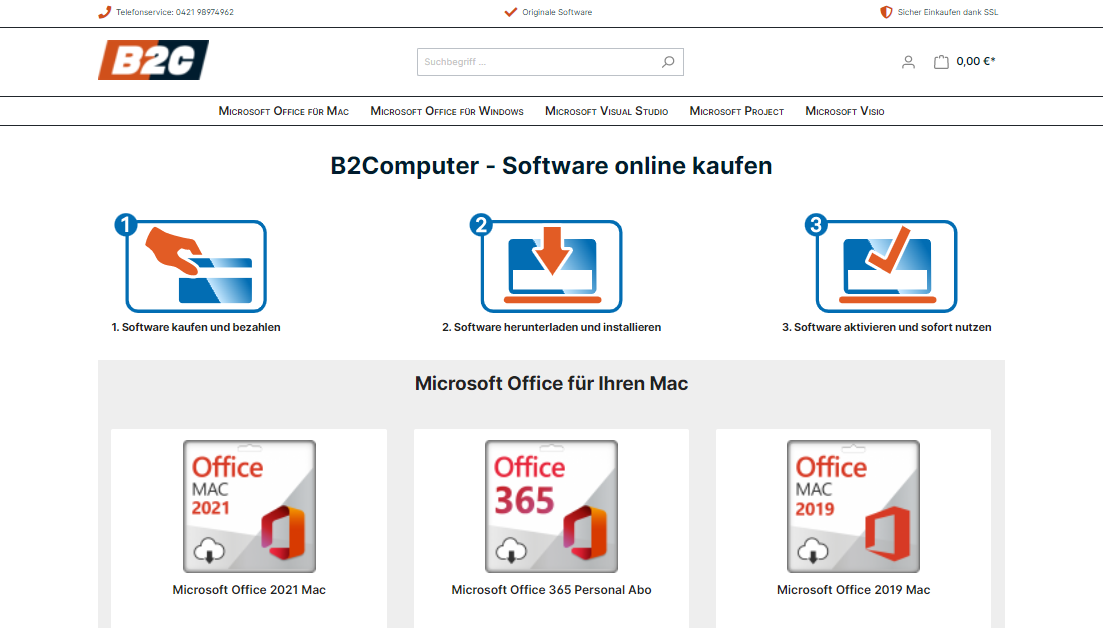Click the step 3 activation checkmark illustration
The image size is (1103, 628).
(881, 264)
